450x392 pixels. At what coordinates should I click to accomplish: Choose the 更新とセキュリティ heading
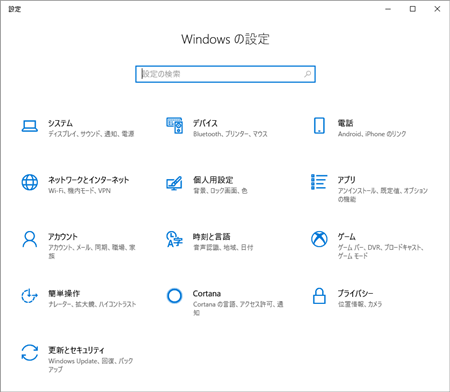click(76, 350)
